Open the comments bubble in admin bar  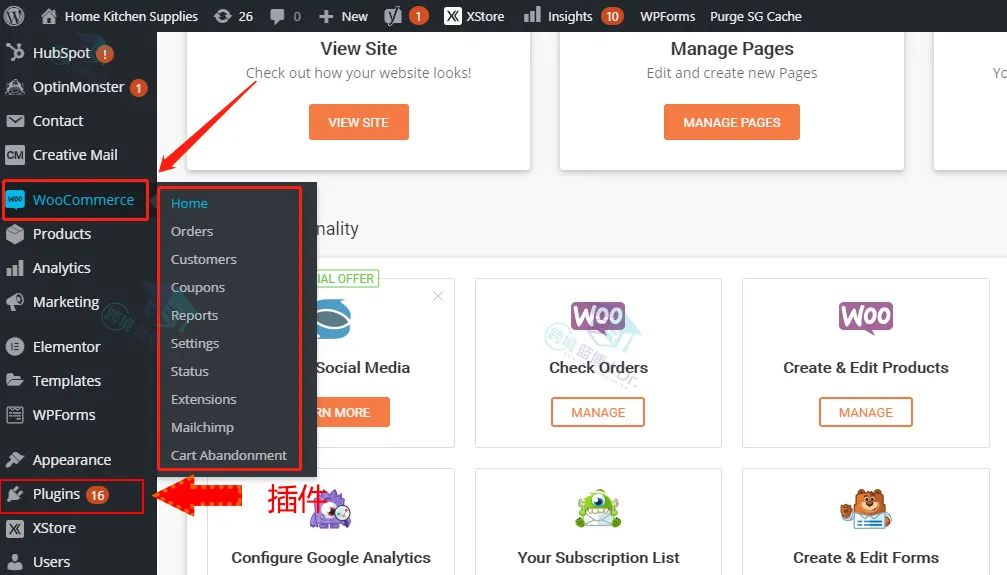coord(286,16)
